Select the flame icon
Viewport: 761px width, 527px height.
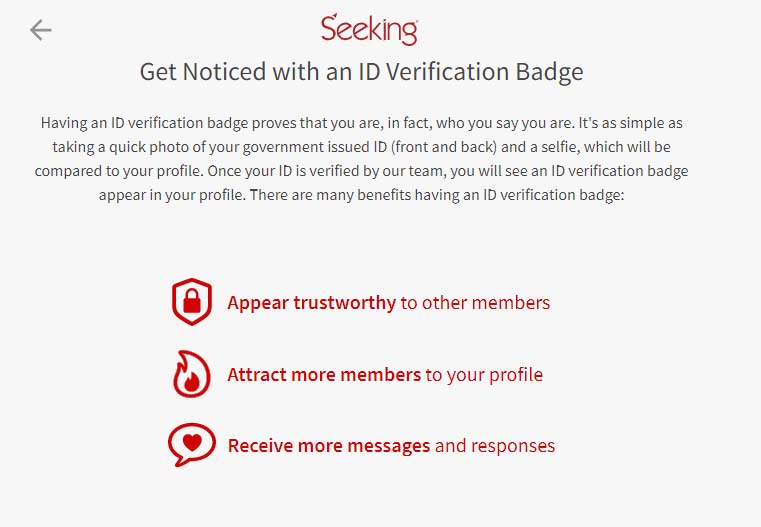pyautogui.click(x=192, y=374)
